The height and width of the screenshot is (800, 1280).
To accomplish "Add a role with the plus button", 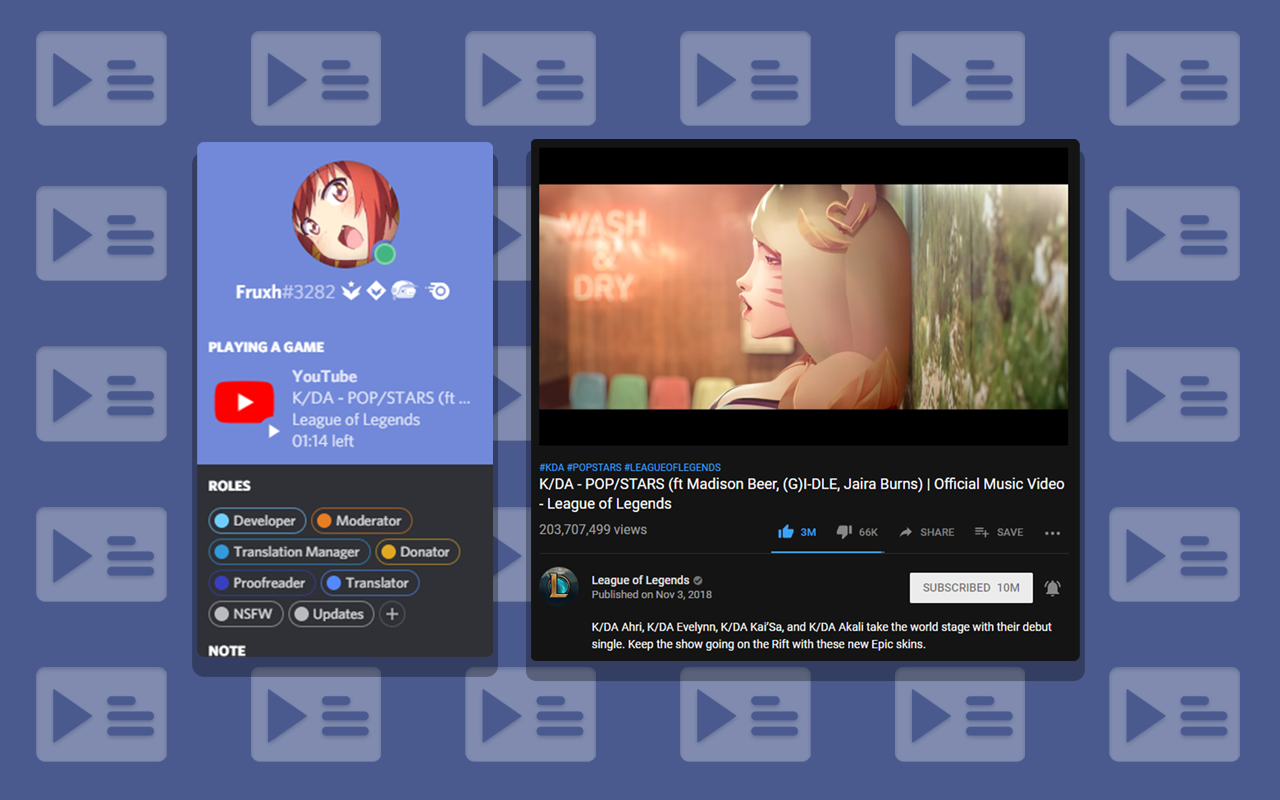I will click(x=392, y=614).
